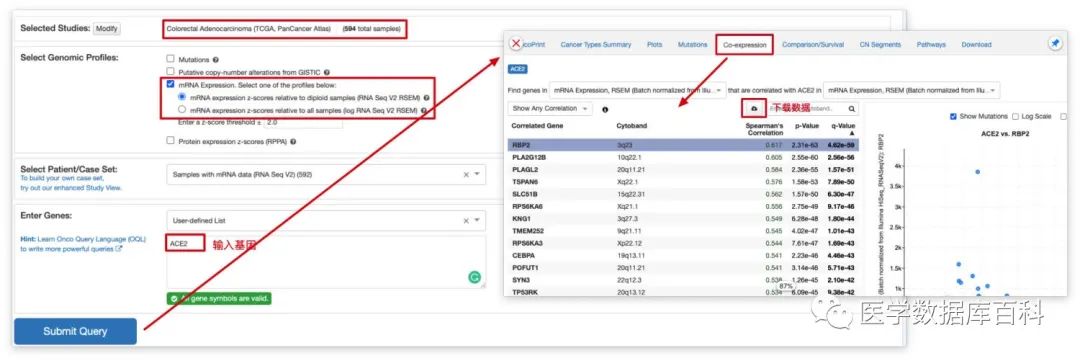The height and width of the screenshot is (361, 1080).
Task: Sort by q-Value column arrow
Action: [x=851, y=133]
